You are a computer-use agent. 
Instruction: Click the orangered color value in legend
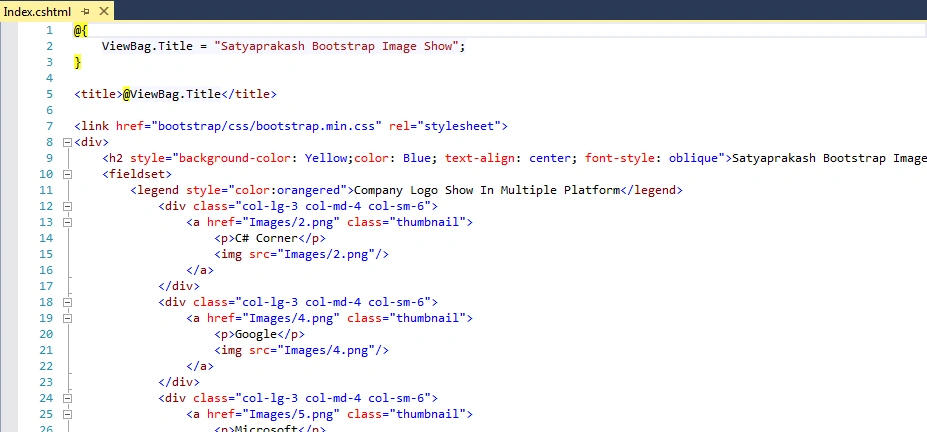pyautogui.click(x=309, y=190)
